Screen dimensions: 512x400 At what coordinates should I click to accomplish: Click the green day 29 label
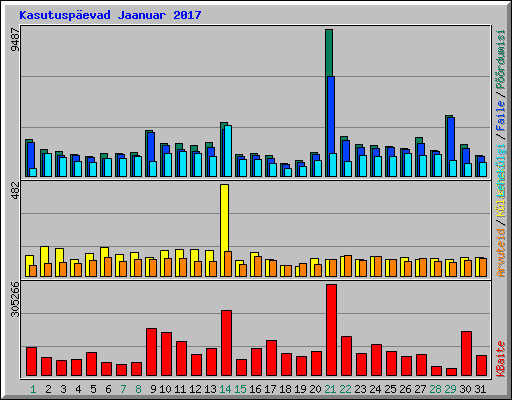tap(450, 389)
